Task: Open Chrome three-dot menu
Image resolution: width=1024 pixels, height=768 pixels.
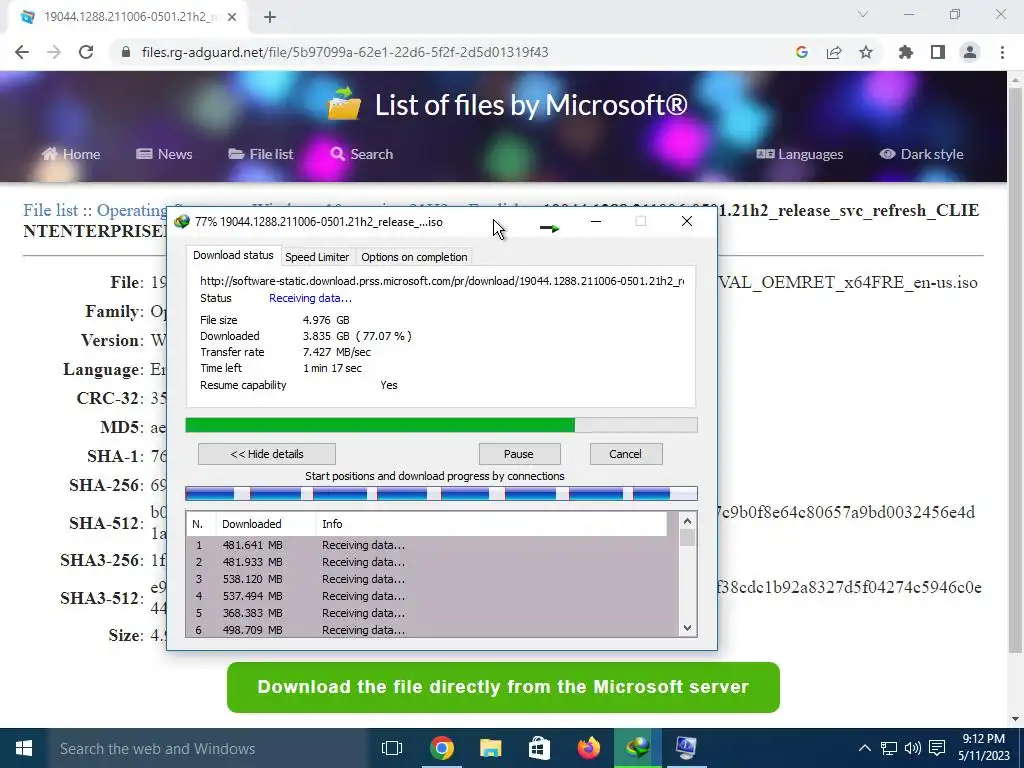Action: point(1002,52)
